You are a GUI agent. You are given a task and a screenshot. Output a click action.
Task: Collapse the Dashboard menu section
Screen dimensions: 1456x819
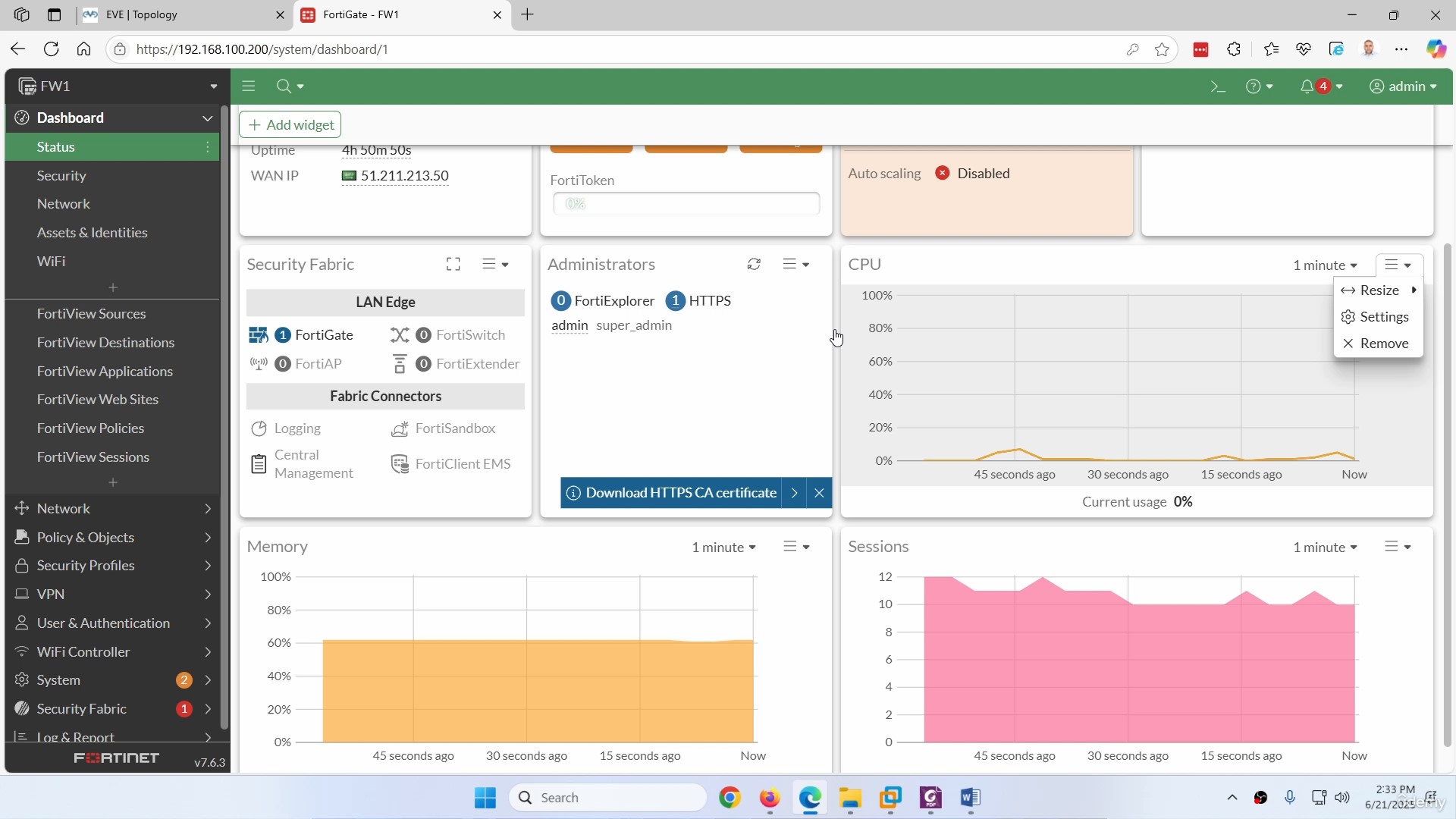coord(113,118)
